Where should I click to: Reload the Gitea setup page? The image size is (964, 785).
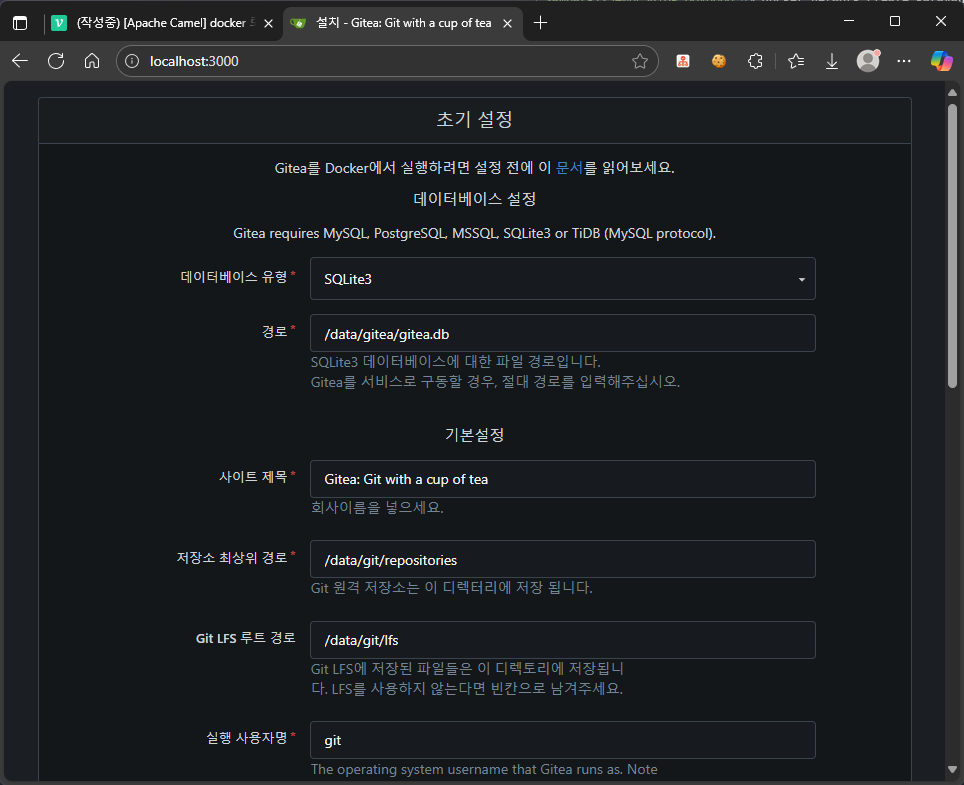coord(57,61)
